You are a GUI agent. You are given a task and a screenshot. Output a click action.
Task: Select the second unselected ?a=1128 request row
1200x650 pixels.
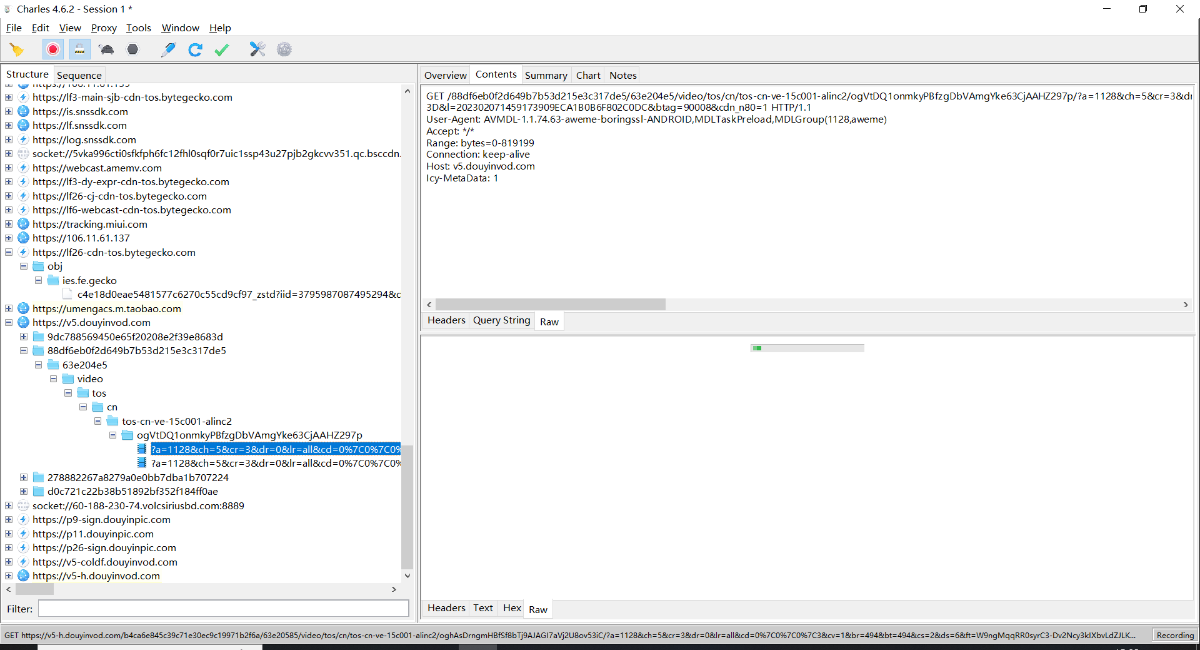click(275, 464)
